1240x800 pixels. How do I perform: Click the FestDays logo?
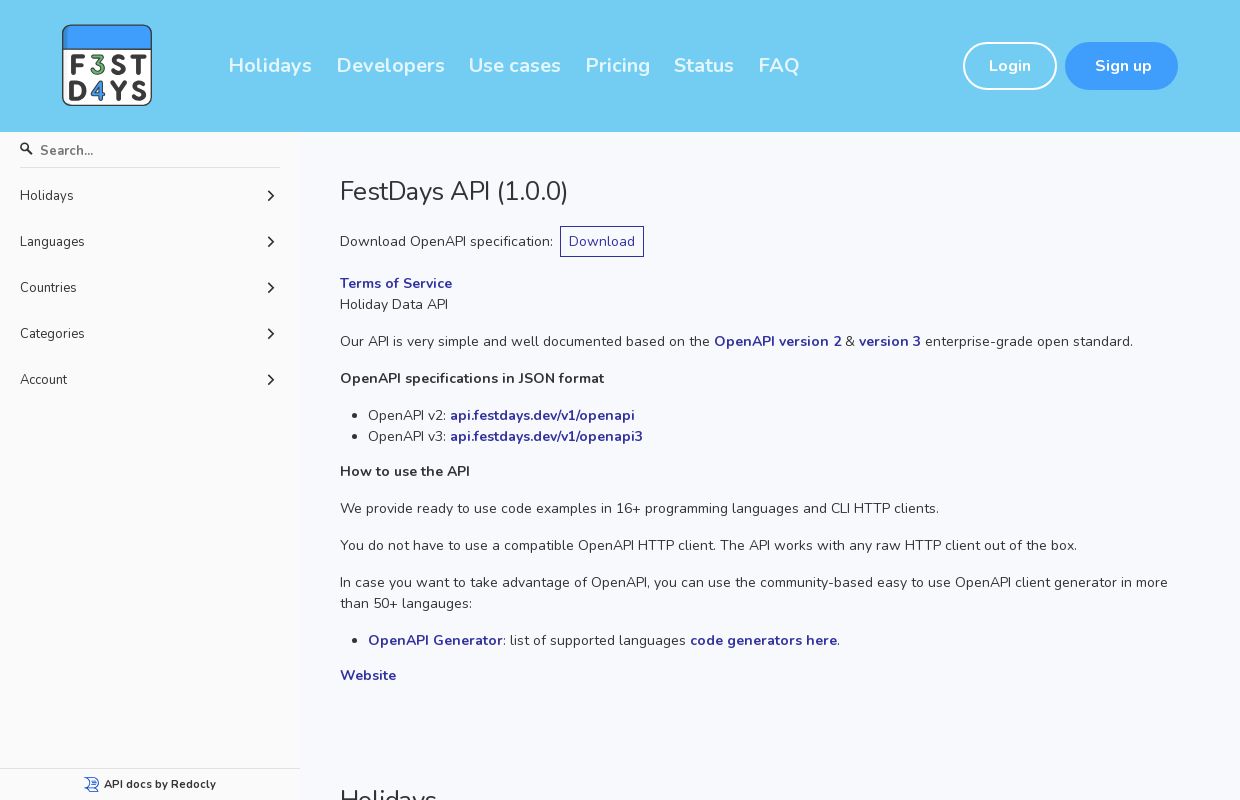107,65
